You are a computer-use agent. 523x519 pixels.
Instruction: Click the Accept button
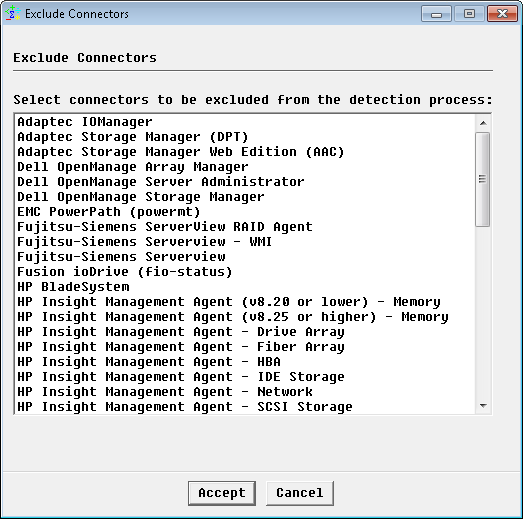[222, 493]
